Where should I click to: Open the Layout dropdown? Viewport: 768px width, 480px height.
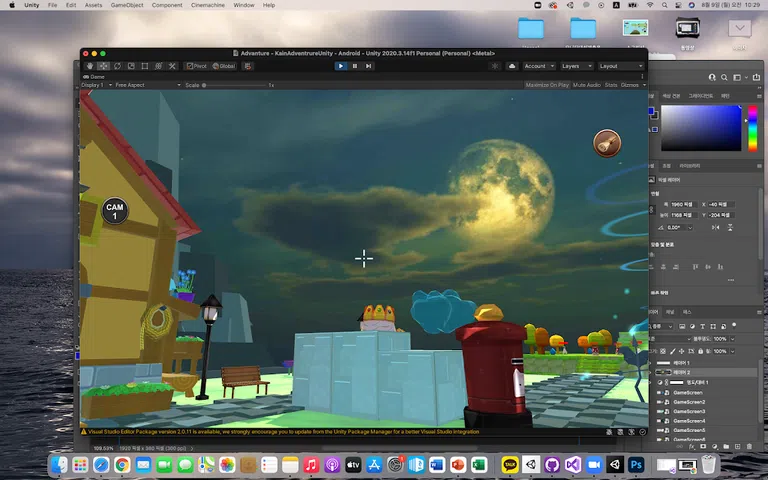(x=620, y=66)
